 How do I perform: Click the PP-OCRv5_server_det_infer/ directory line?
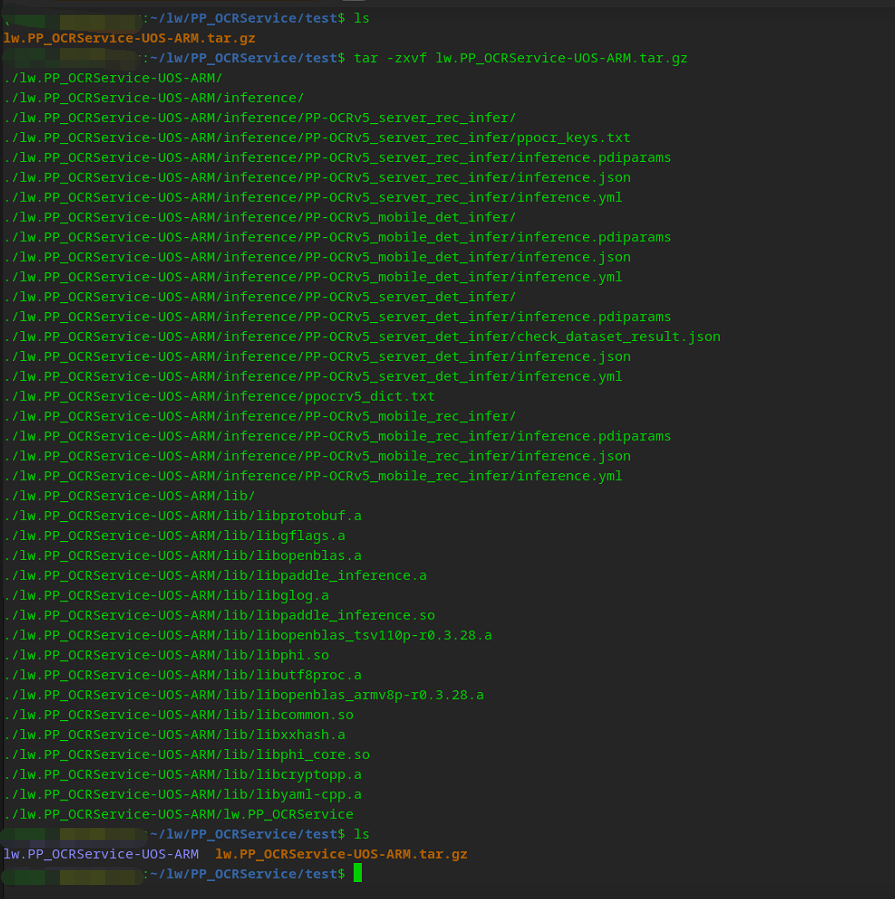click(260, 297)
